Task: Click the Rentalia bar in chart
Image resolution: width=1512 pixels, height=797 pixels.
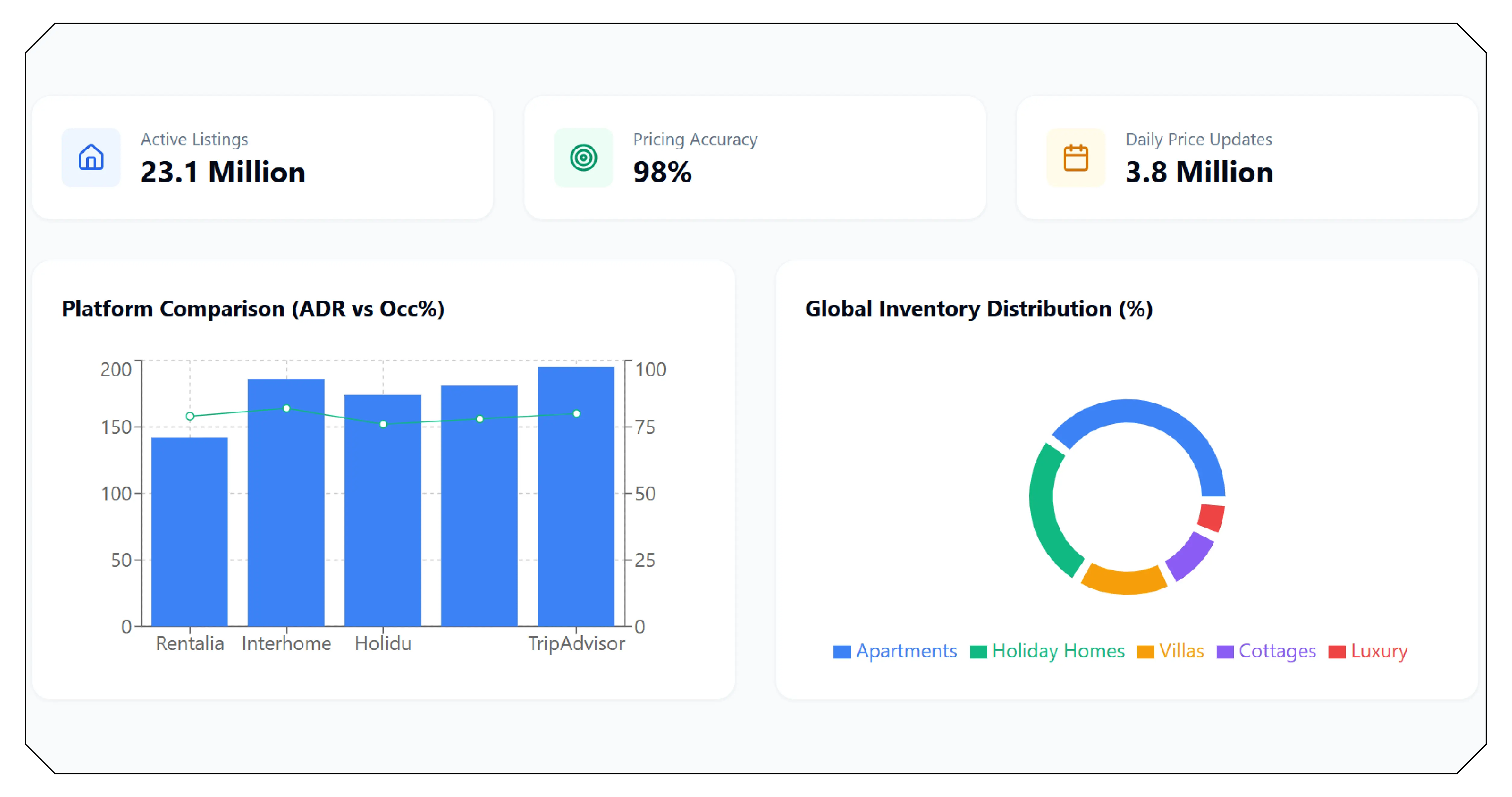Action: point(189,532)
